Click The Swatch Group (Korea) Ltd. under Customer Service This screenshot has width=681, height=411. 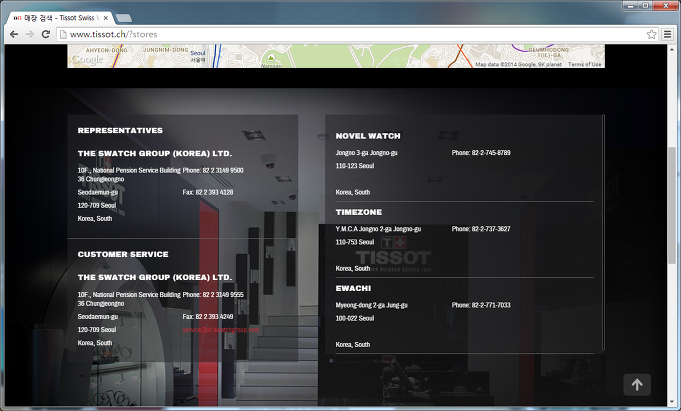[x=155, y=277]
